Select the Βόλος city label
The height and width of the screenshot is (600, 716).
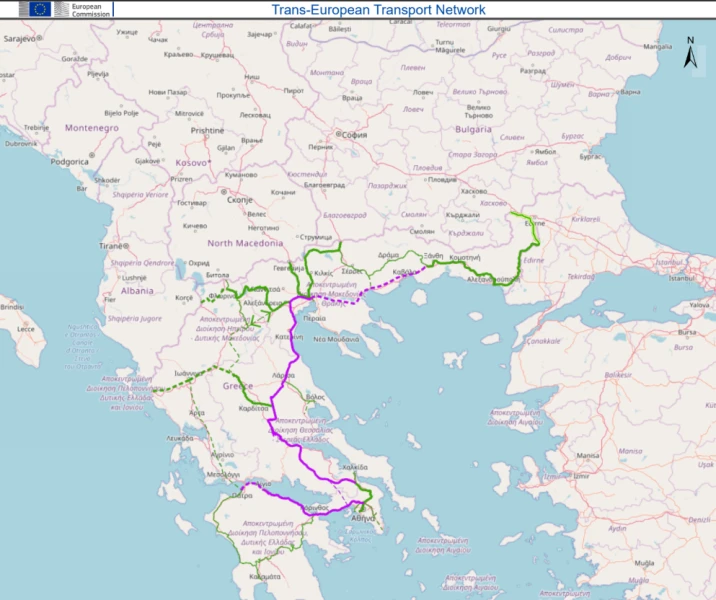(315, 397)
